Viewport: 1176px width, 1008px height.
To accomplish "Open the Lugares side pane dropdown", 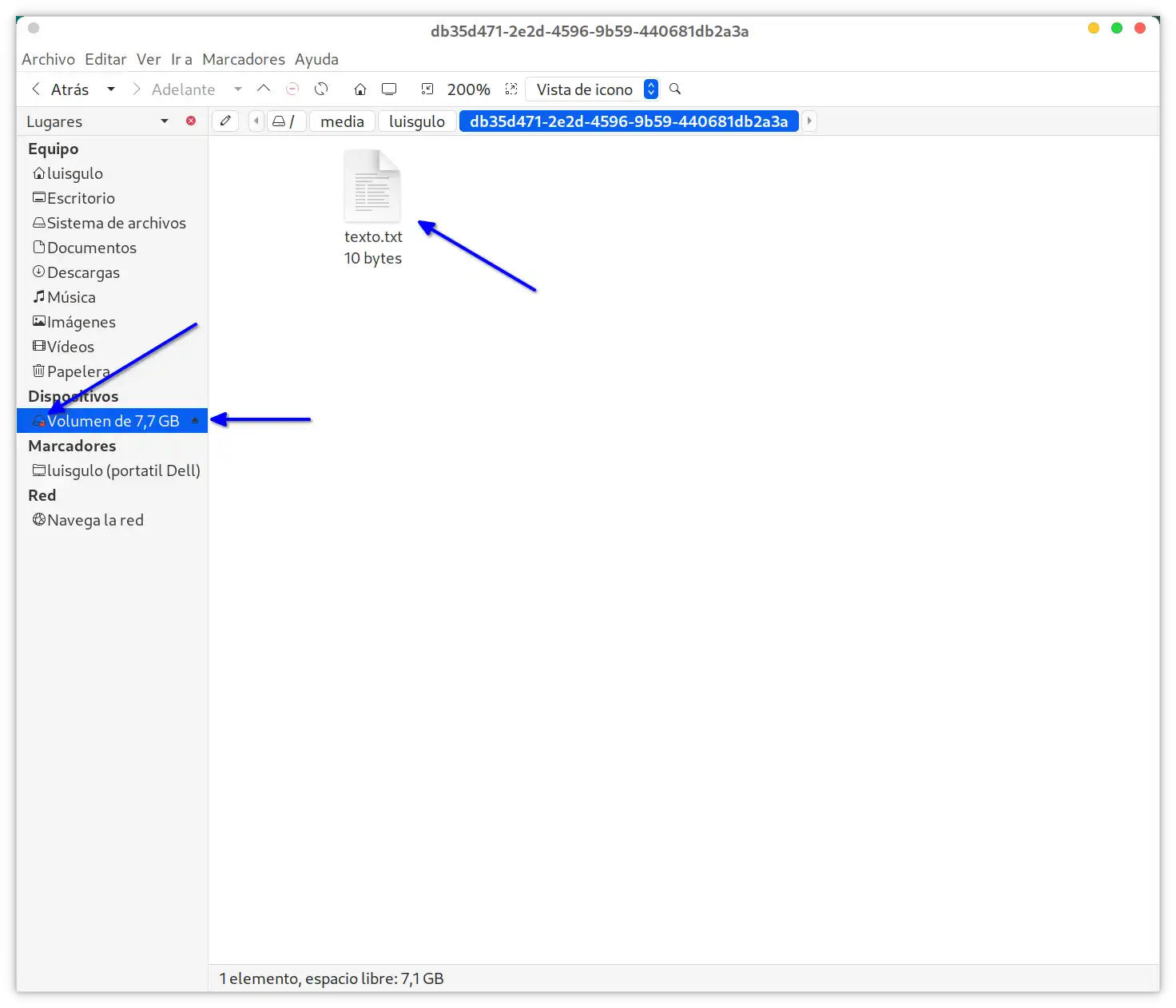I will tap(165, 121).
